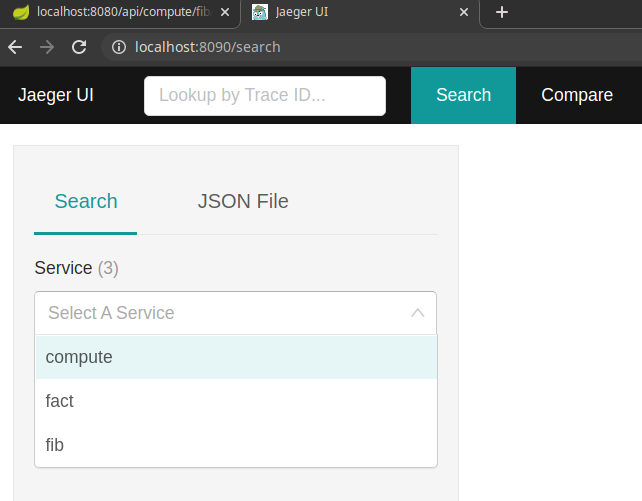Click the address bar showing localhost:8090/search
Screen dimensions: 642x501
[x=300, y=47]
